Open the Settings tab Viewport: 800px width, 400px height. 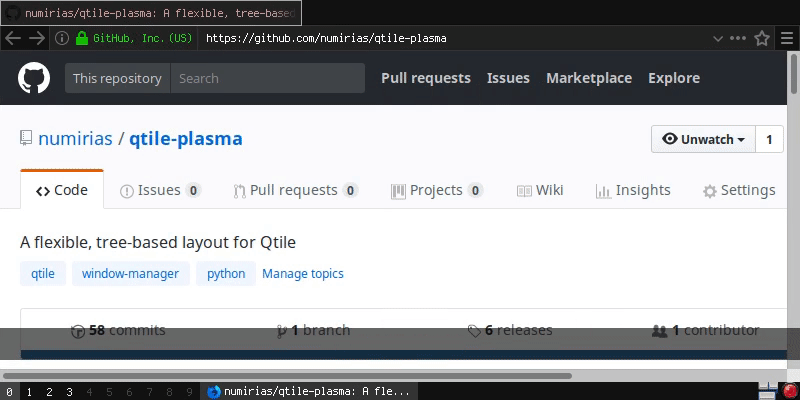739,190
